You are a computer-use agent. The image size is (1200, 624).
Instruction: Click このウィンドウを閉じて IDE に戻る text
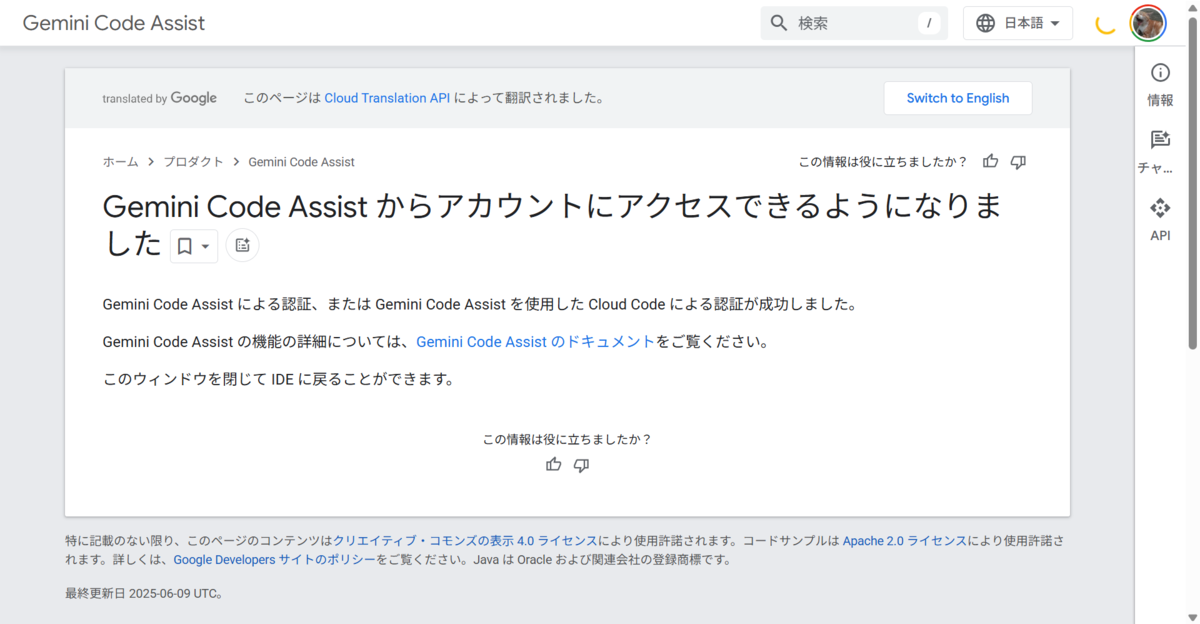(279, 380)
